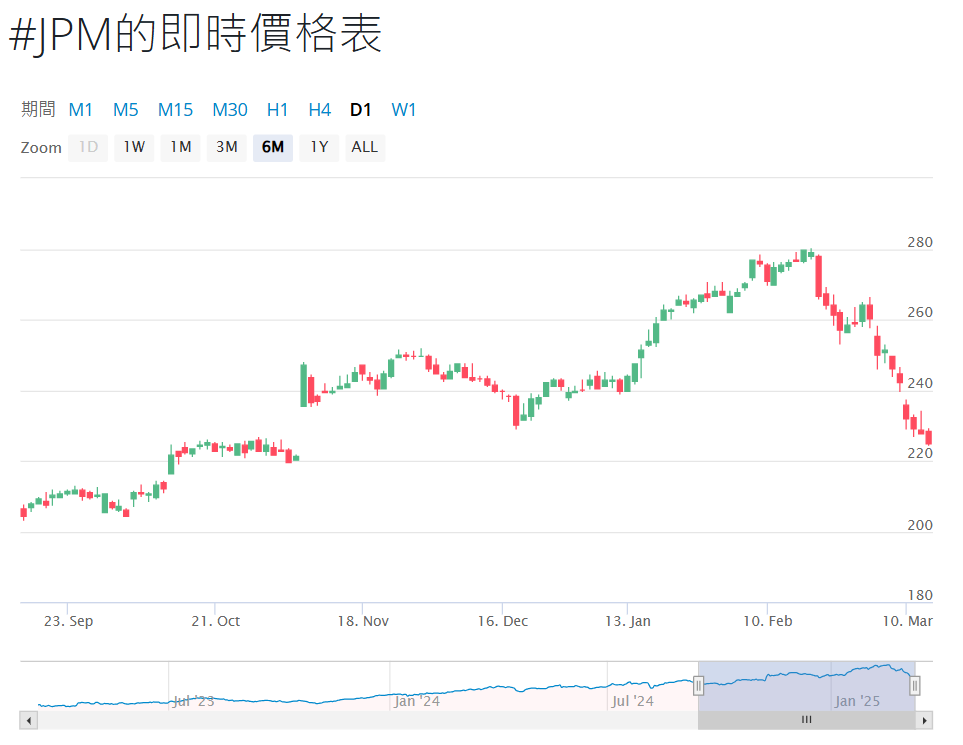
Task: Select the 6M zoom button
Action: coord(273,148)
